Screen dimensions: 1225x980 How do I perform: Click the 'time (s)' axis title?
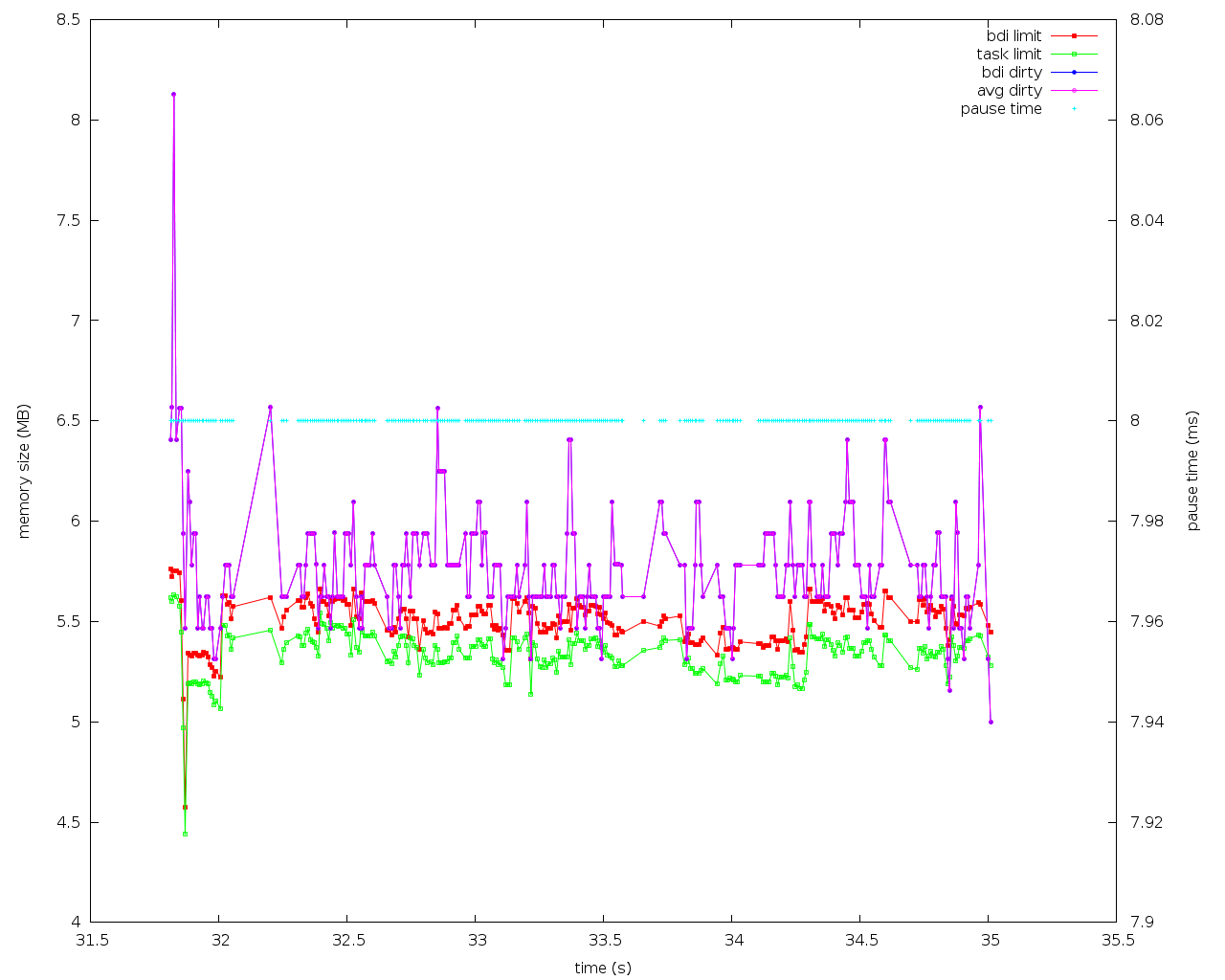pos(603,968)
